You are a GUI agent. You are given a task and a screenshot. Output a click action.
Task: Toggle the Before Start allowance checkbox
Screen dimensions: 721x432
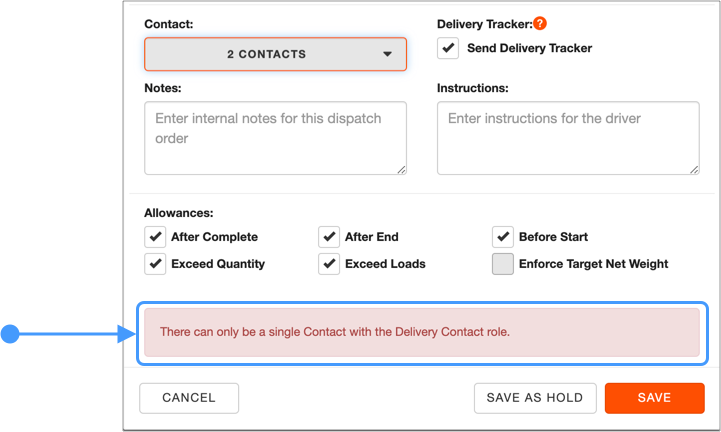click(503, 237)
